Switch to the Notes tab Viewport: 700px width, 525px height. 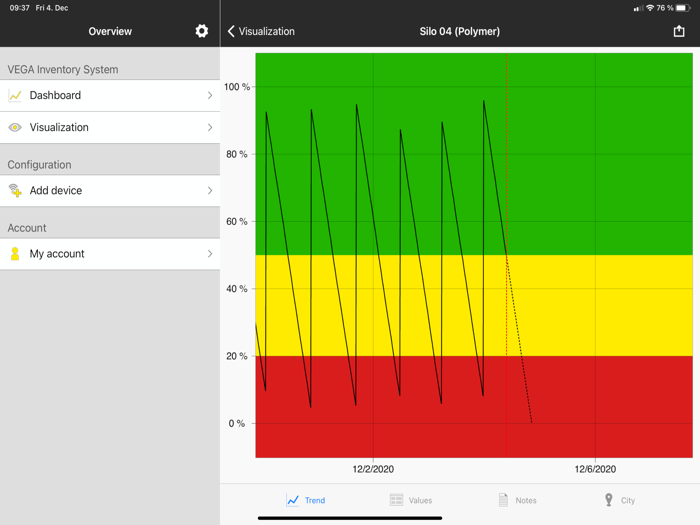[x=517, y=500]
